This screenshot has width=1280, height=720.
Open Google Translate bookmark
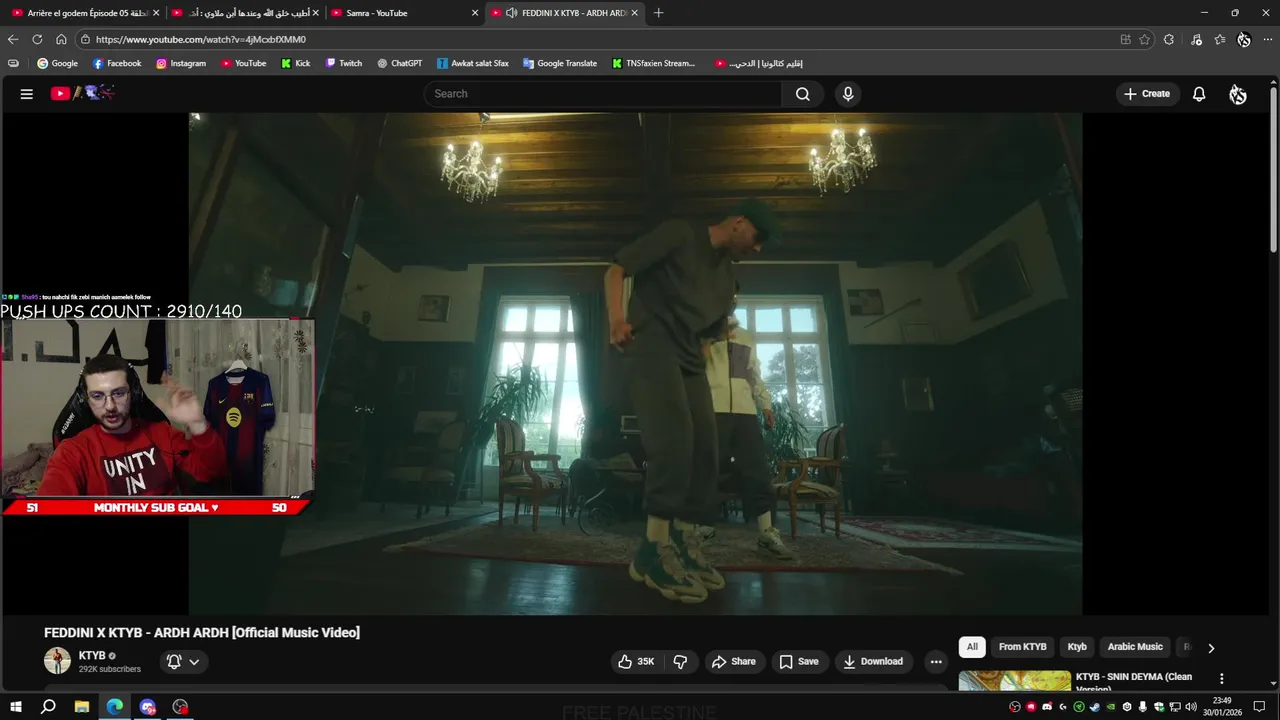pos(560,63)
